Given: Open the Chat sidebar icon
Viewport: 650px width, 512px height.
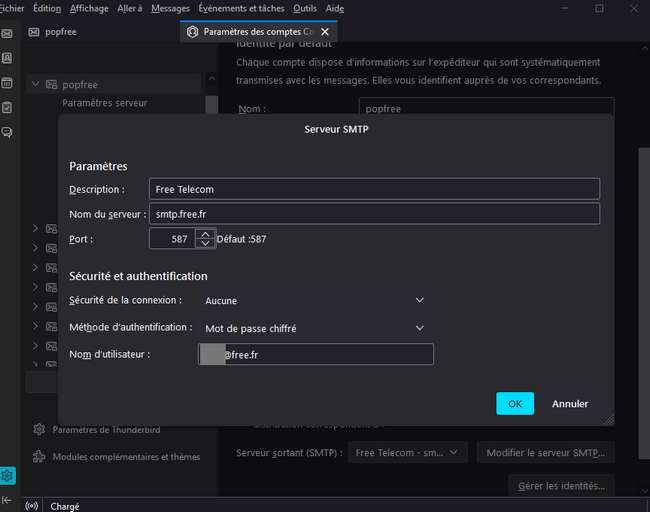Looking at the screenshot, I should (x=7, y=132).
